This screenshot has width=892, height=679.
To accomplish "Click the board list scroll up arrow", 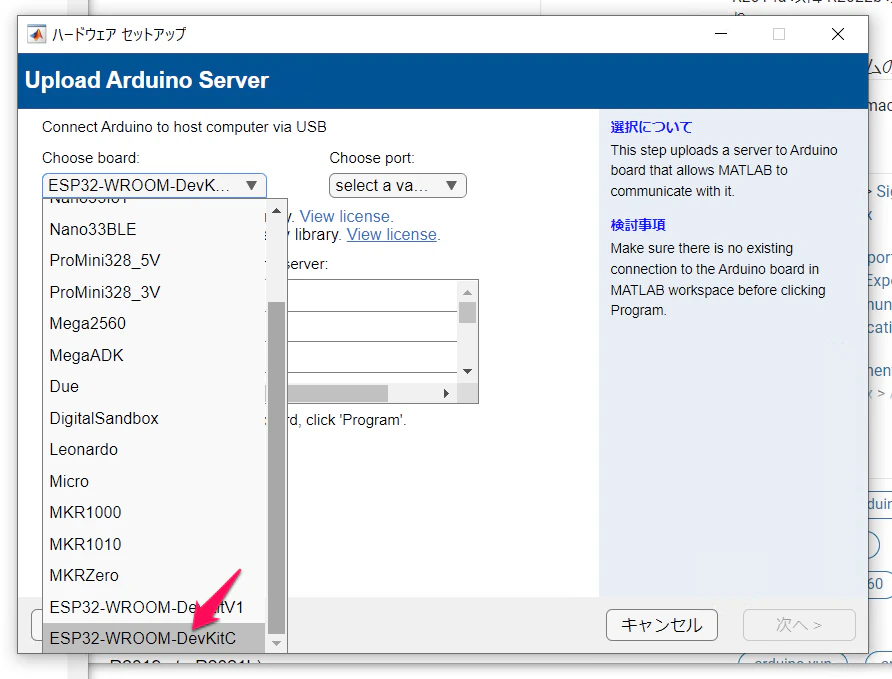I will [276, 211].
